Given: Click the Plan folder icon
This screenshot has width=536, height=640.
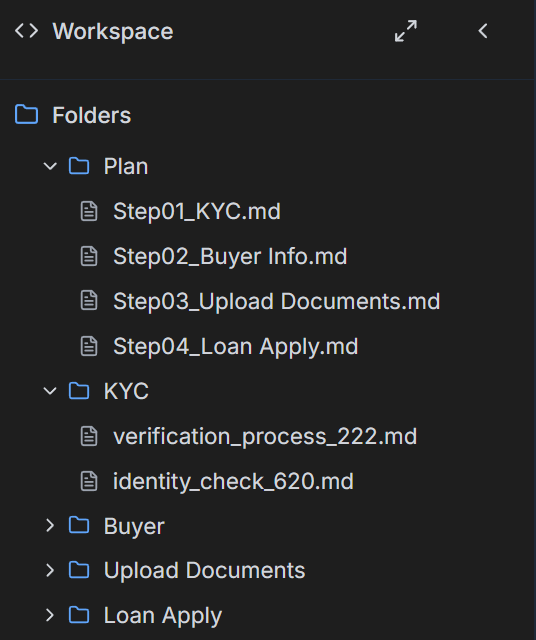Looking at the screenshot, I should tap(79, 166).
